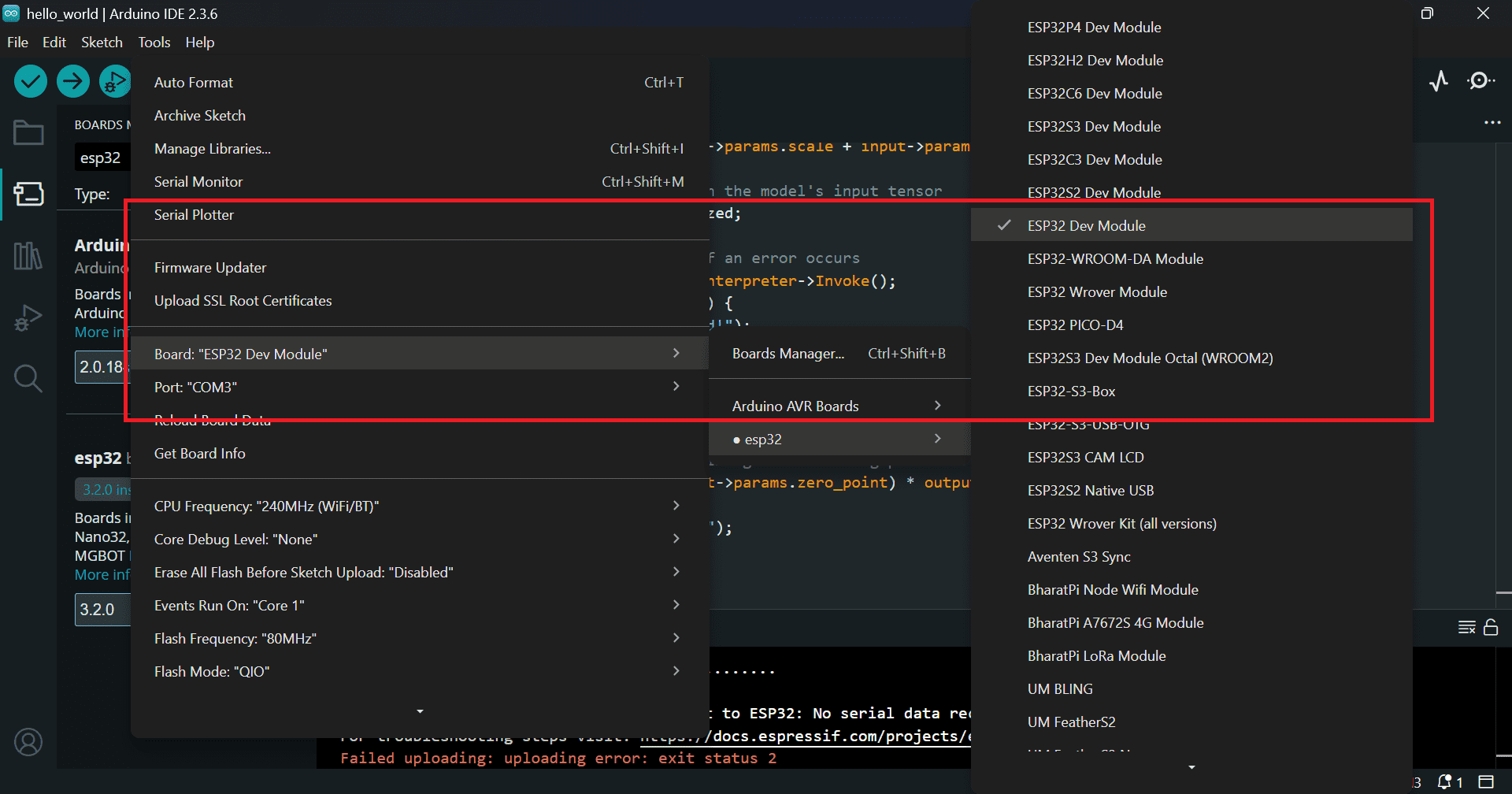Start debugging with the debug toolbar icon

point(115,81)
